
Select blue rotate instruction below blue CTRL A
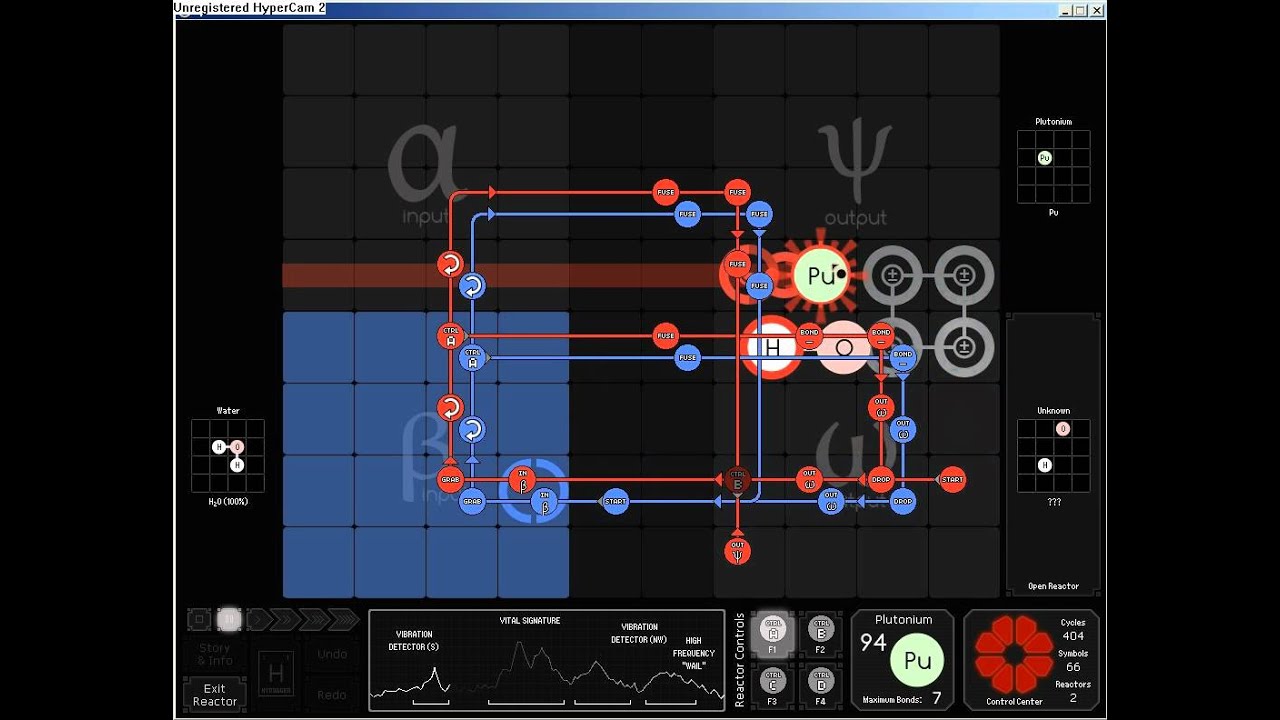[472, 430]
